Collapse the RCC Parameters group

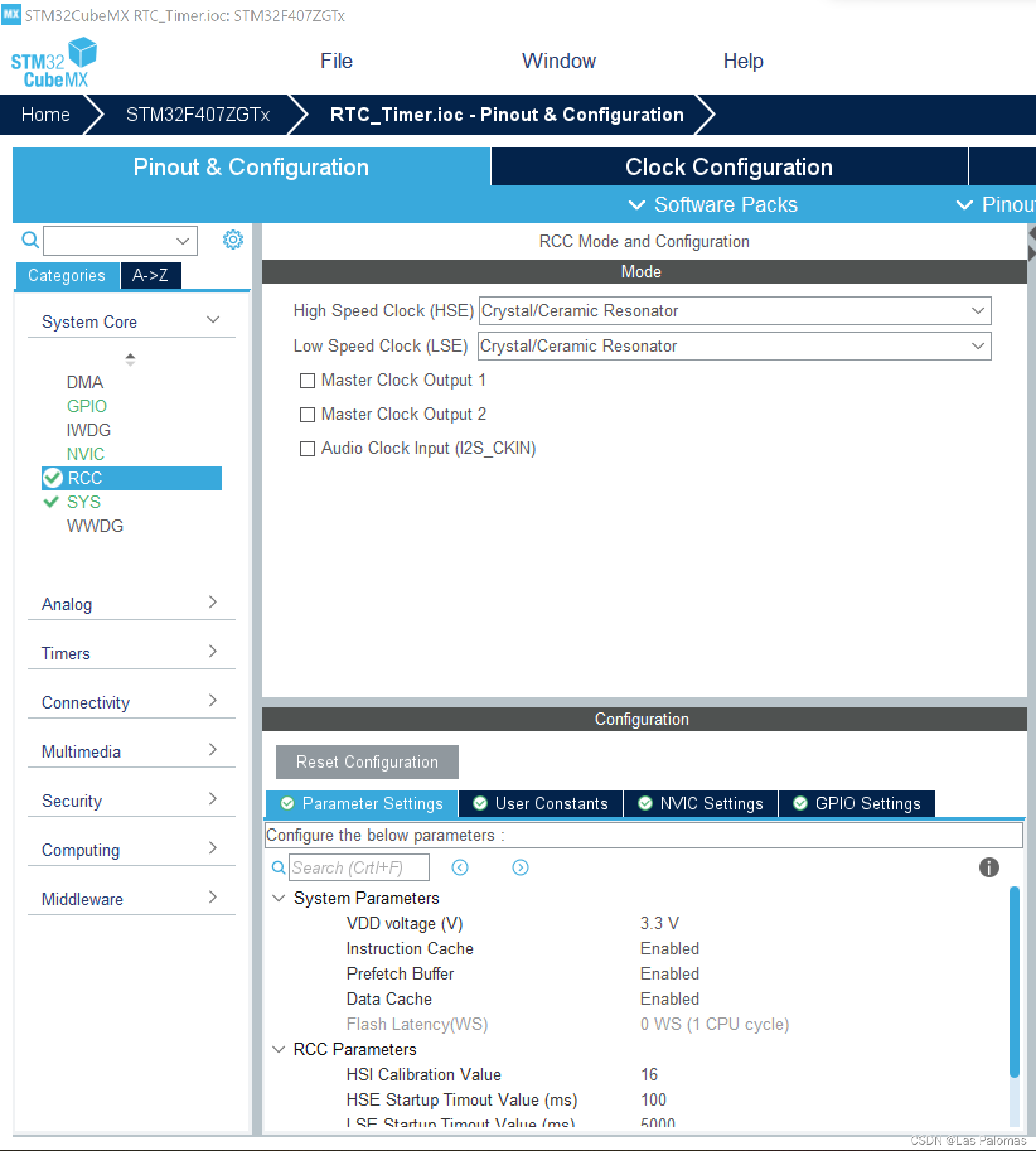tap(279, 1050)
